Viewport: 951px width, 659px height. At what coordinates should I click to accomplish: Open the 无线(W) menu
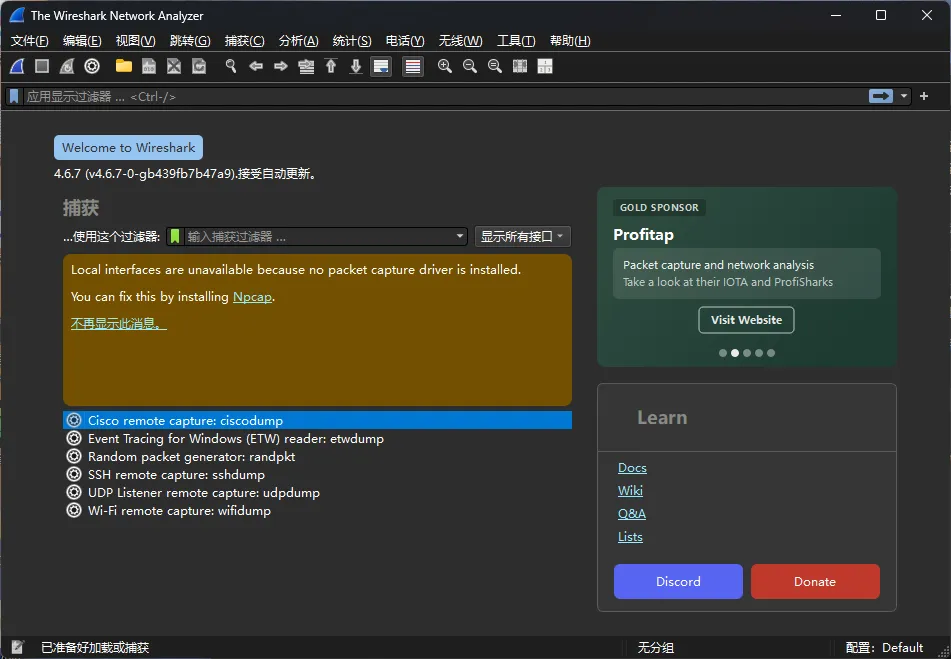[460, 41]
